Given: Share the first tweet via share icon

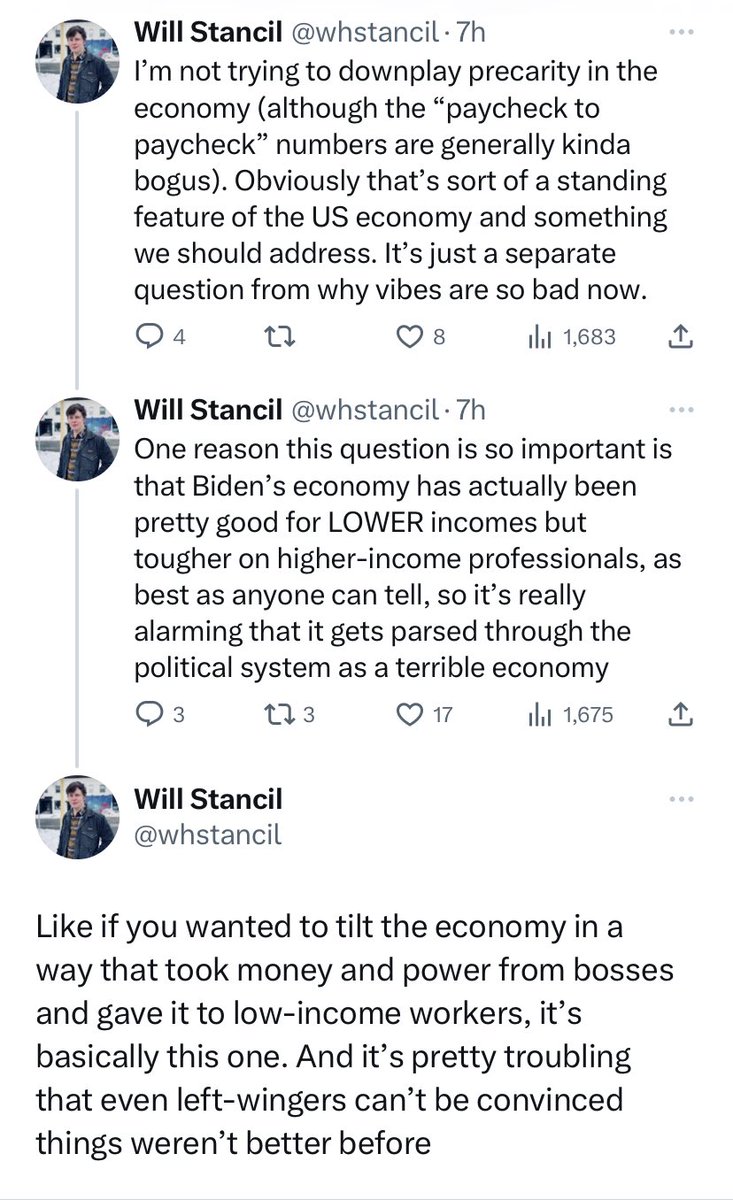Looking at the screenshot, I should (x=679, y=338).
